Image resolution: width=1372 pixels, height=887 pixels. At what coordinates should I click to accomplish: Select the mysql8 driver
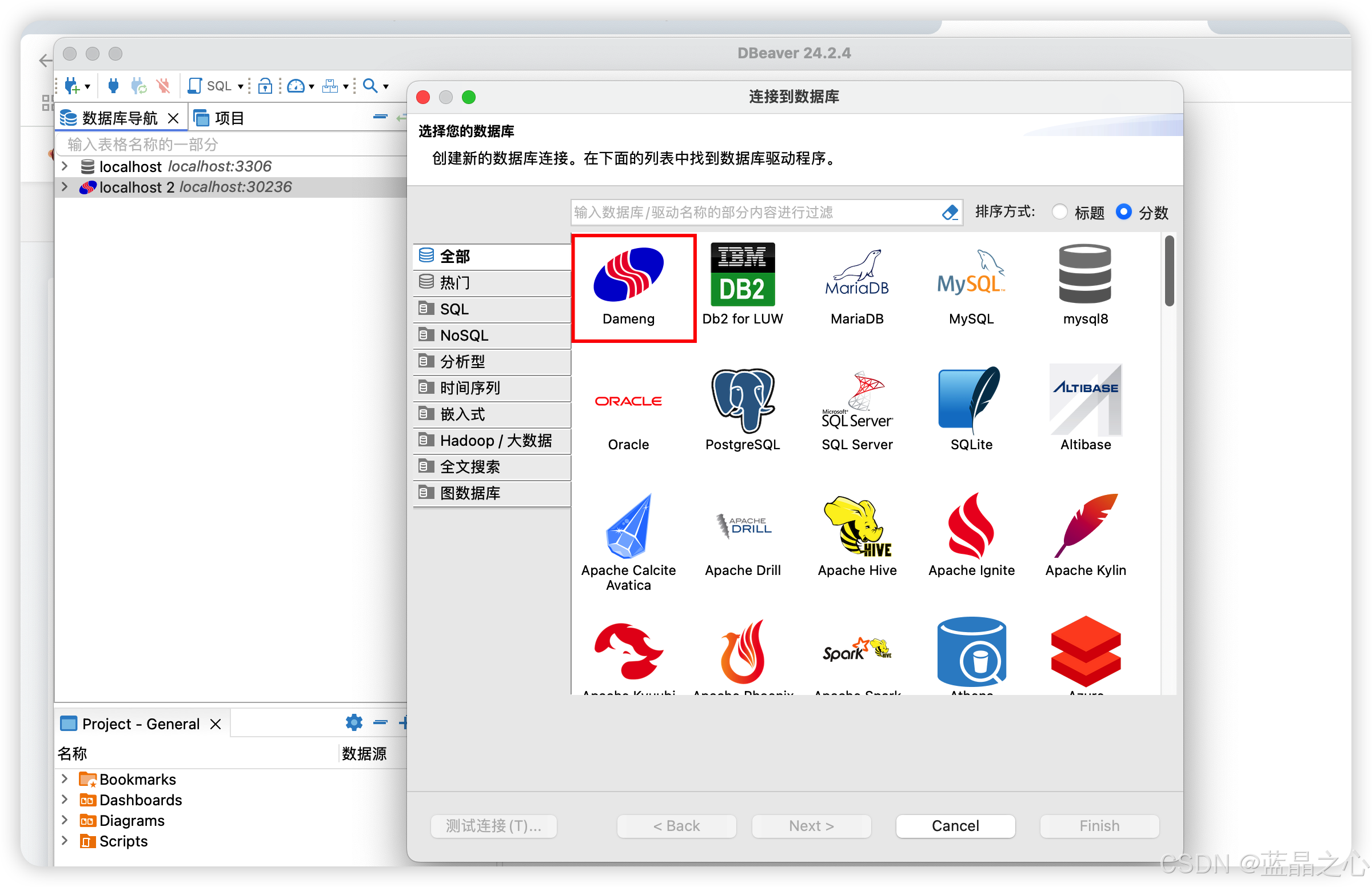tap(1084, 285)
